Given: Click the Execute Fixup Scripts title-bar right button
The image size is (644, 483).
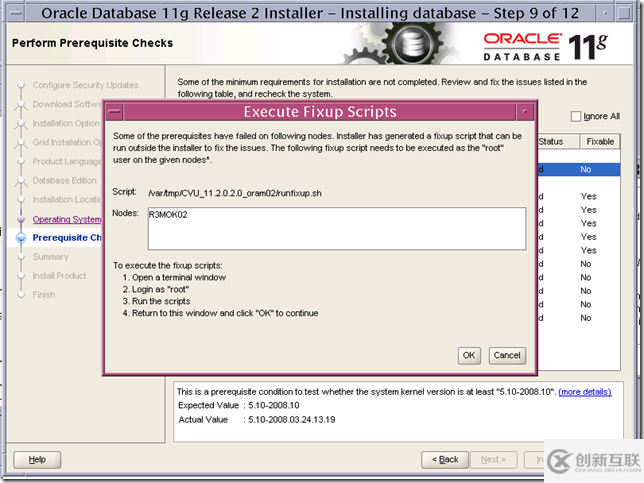Looking at the screenshot, I should click(524, 112).
